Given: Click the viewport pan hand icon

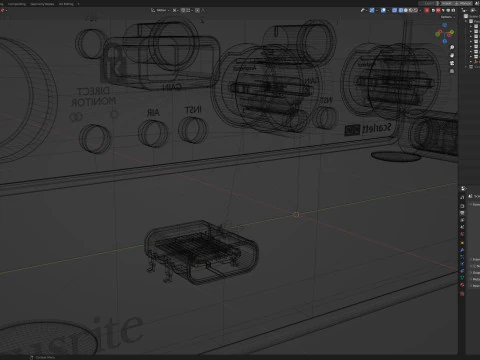Looking at the screenshot, I should (452, 55).
